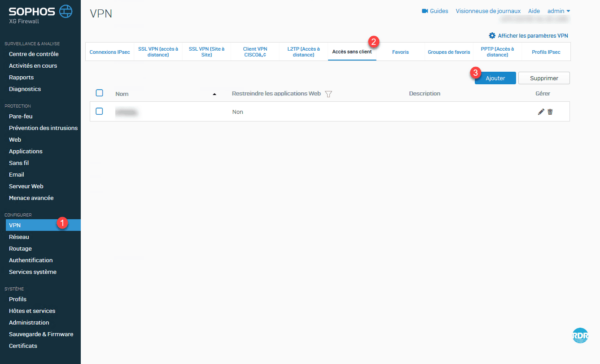This screenshot has height=364, width=600.
Task: Open Sauvegarde & Firmware
Action: [41, 334]
